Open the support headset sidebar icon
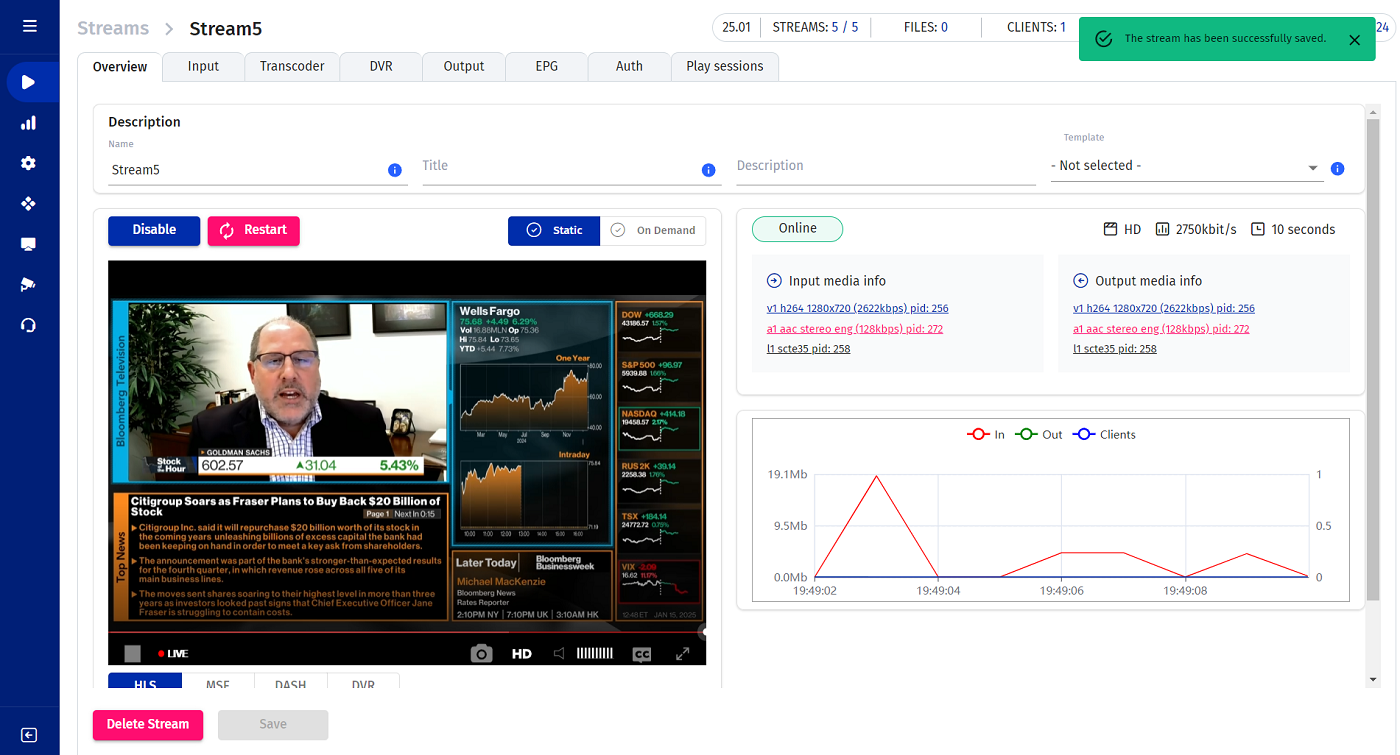The width and height of the screenshot is (1400, 755). [29, 325]
